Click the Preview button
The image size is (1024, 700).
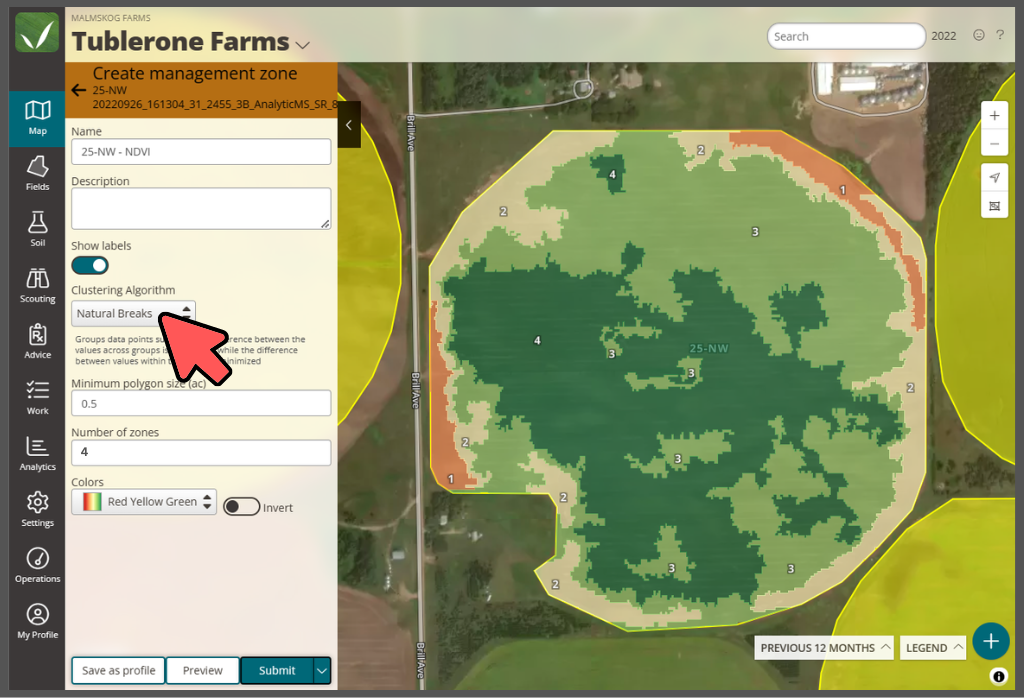(x=202, y=671)
